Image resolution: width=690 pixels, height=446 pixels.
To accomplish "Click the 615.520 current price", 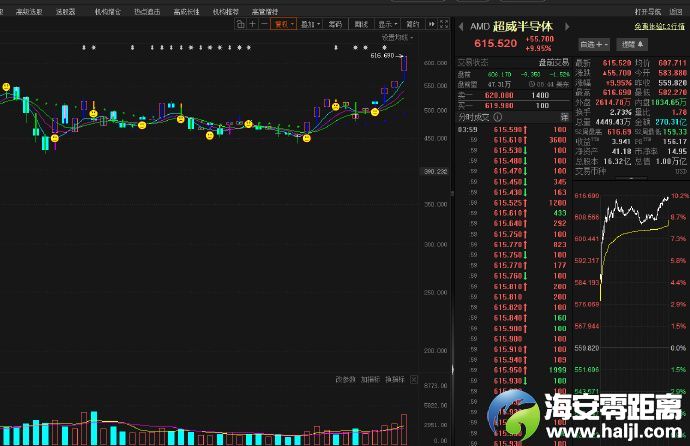I will (x=495, y=44).
